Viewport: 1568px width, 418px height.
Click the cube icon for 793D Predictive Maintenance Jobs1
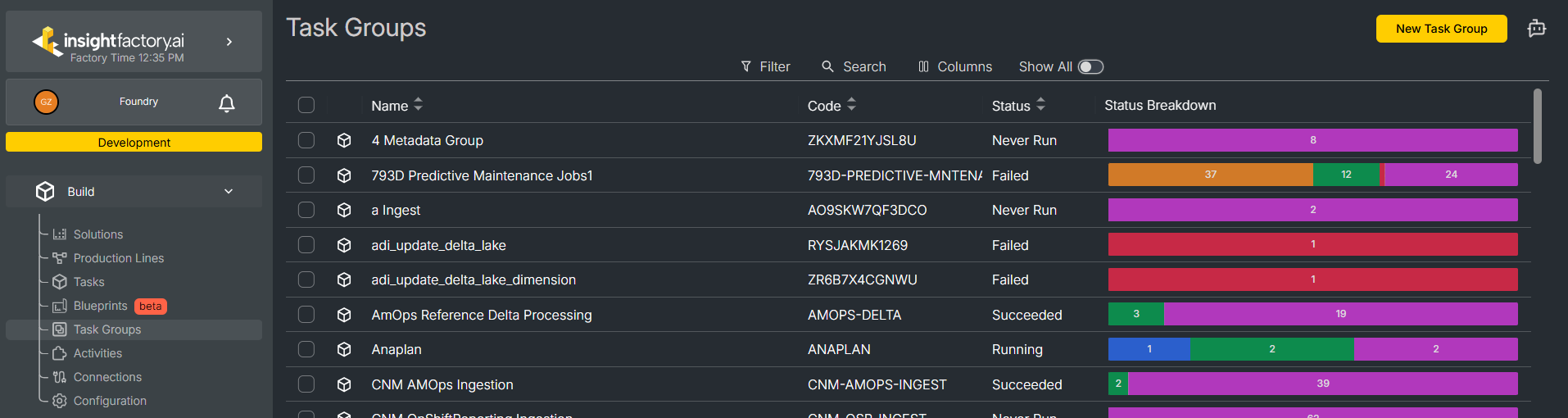(344, 175)
